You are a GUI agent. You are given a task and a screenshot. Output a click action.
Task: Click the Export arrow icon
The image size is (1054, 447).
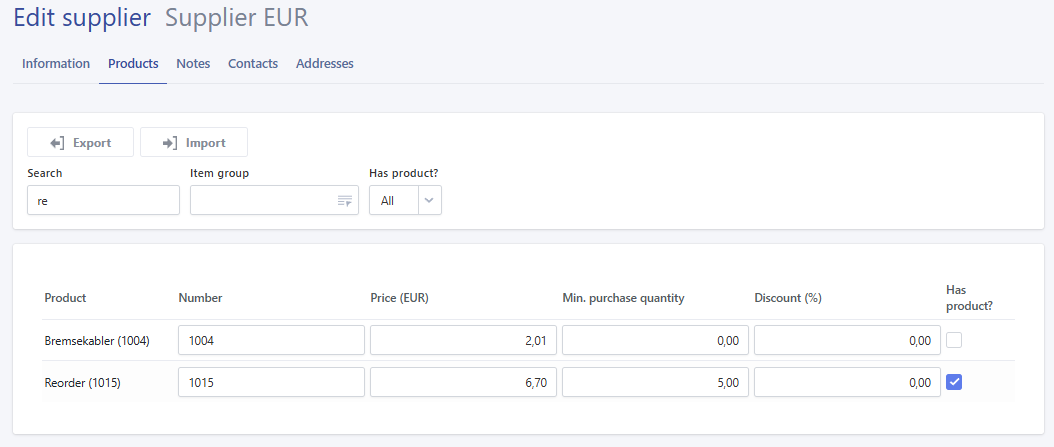(x=57, y=143)
